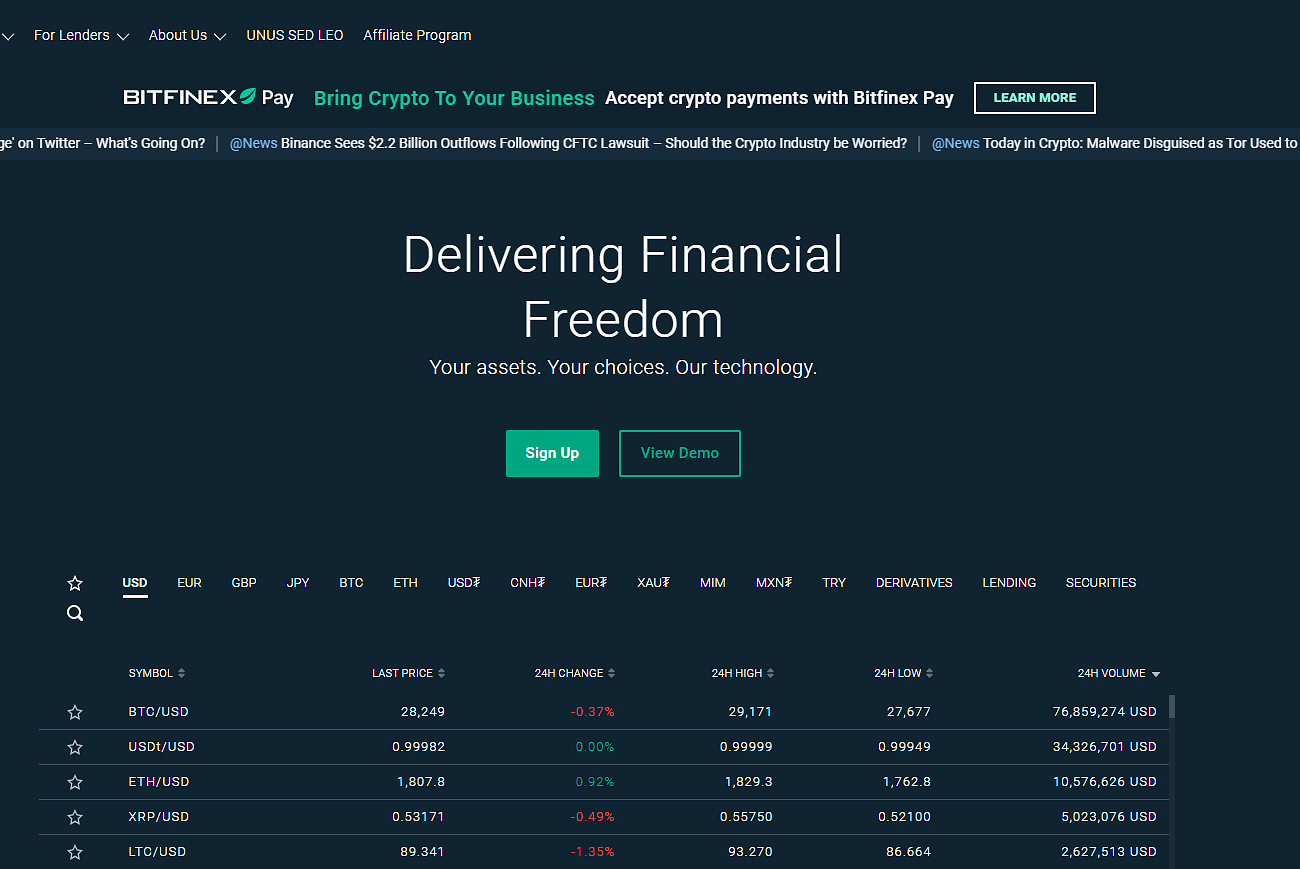Sort table by Last Price column
The height and width of the screenshot is (869, 1300).
(x=408, y=673)
